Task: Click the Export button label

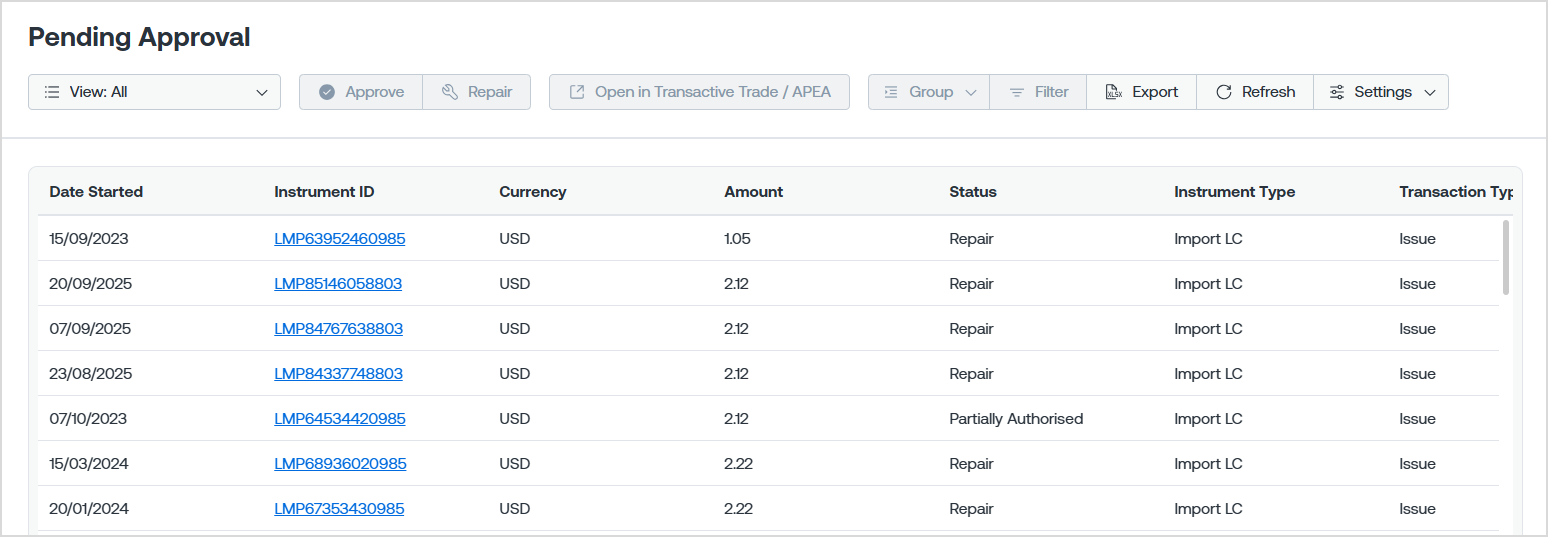Action: [1155, 92]
